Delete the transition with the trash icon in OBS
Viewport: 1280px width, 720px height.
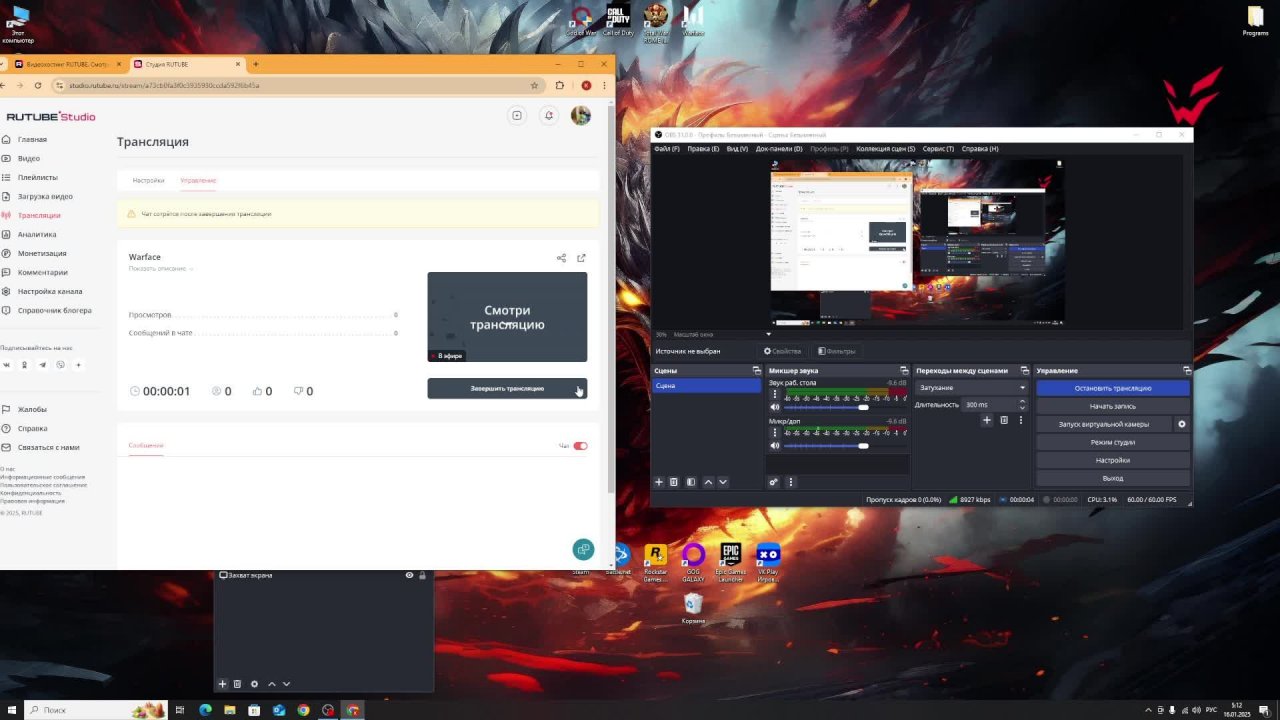pyautogui.click(x=1004, y=420)
